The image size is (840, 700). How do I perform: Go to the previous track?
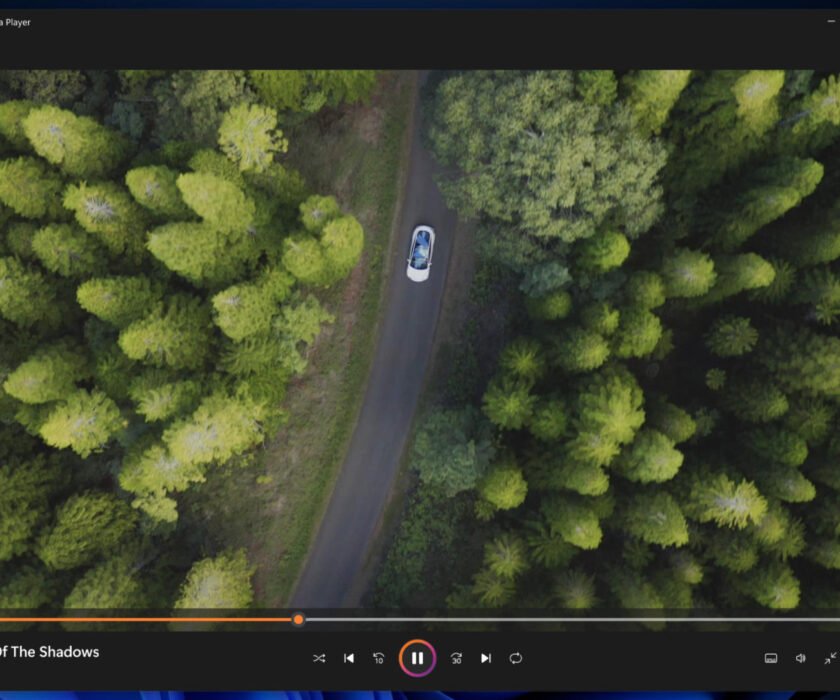coord(349,658)
